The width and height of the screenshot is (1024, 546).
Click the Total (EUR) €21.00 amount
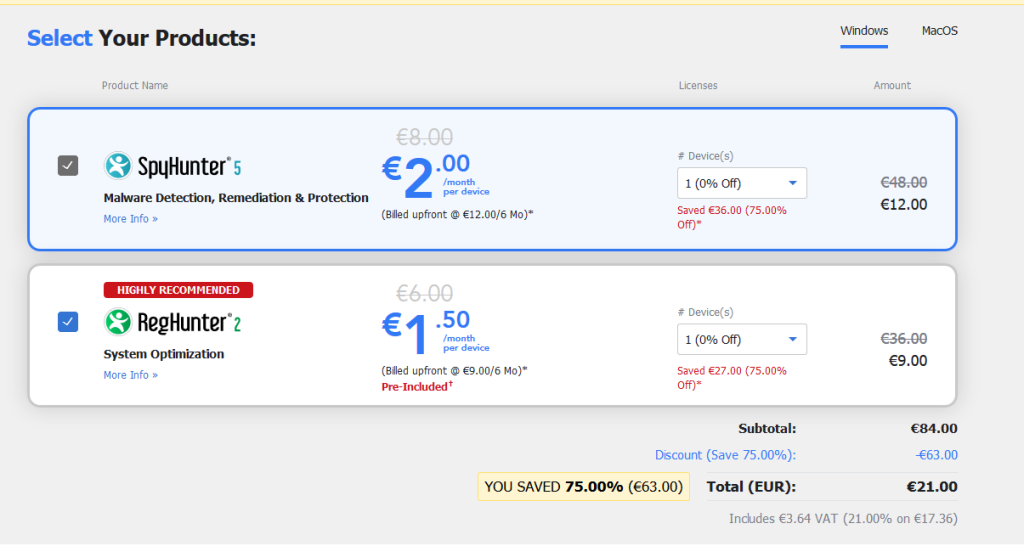pyautogui.click(x=933, y=487)
